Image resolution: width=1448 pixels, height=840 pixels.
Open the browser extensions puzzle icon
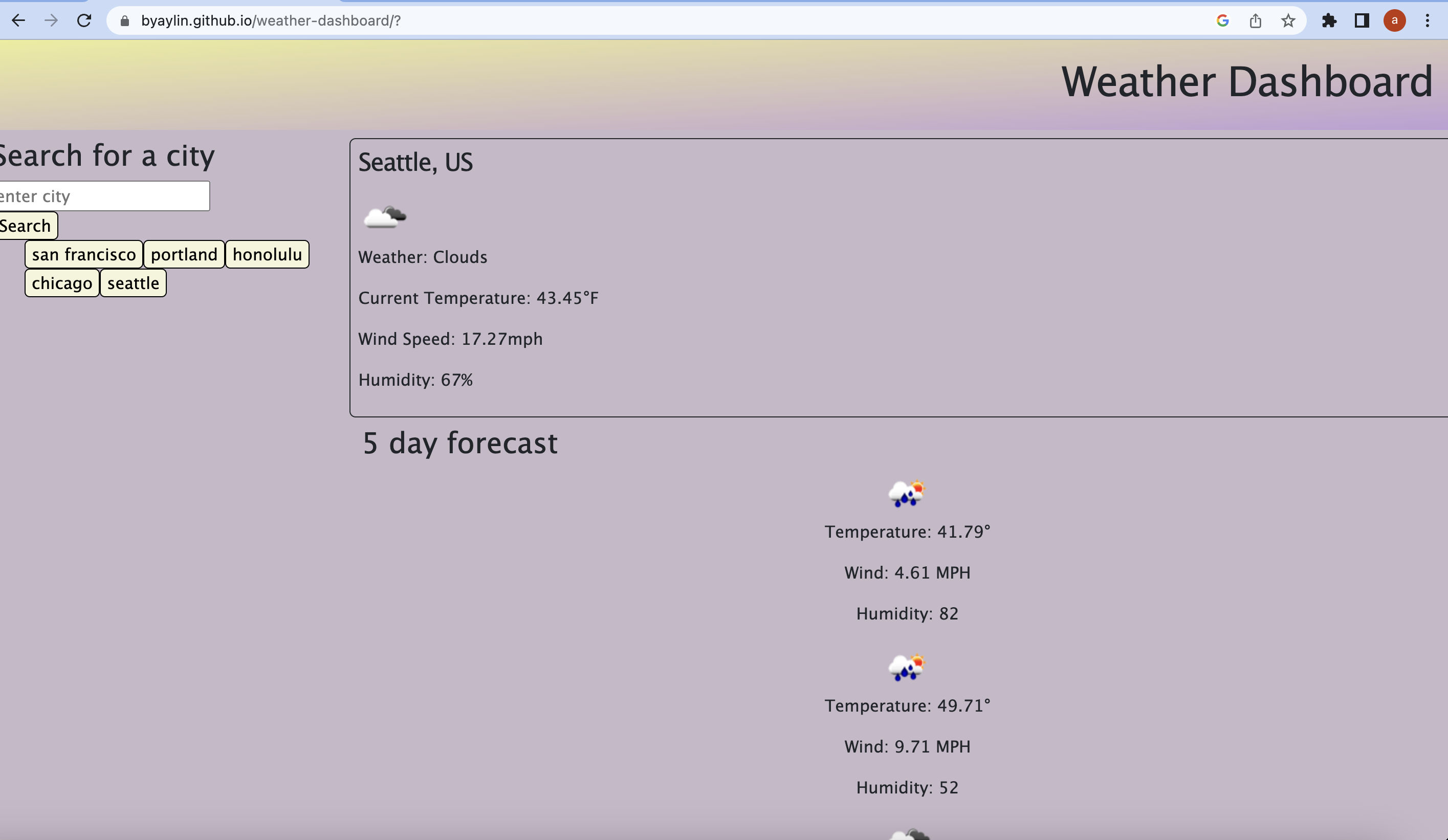click(1329, 20)
